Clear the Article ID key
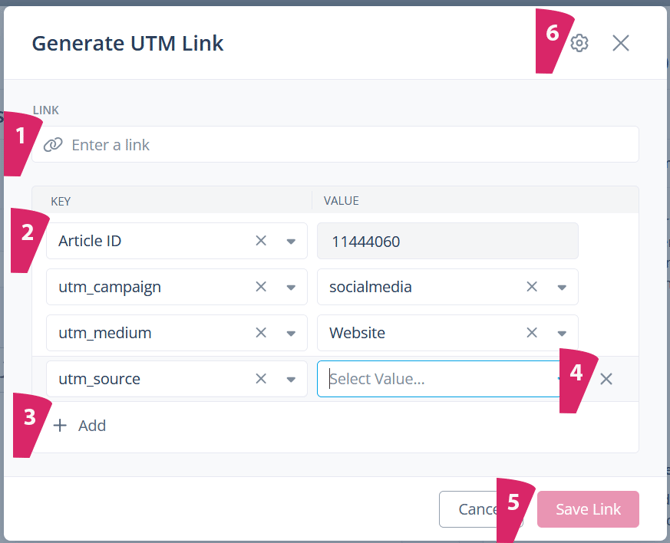Viewport: 670px width, 543px height. pyautogui.click(x=261, y=241)
